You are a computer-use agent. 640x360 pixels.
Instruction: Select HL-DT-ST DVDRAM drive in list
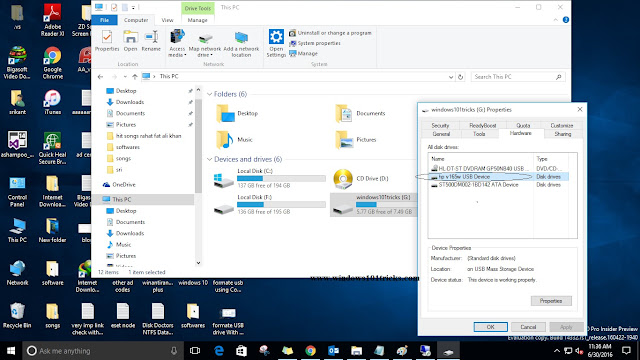pos(498,168)
